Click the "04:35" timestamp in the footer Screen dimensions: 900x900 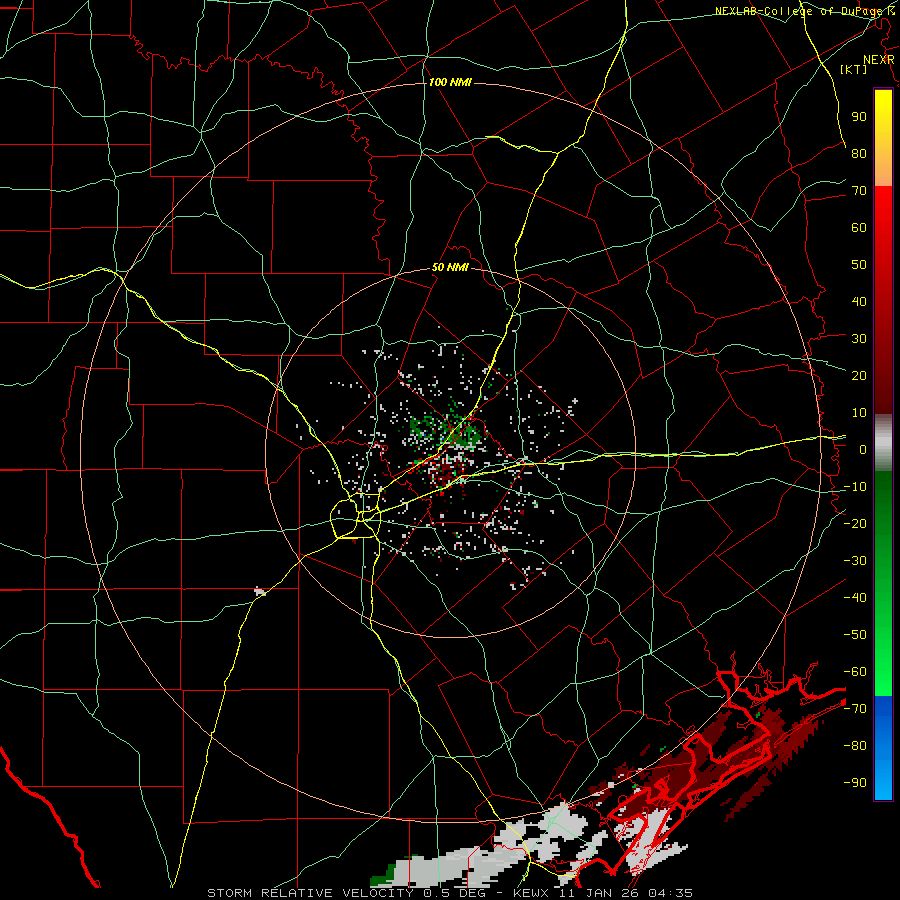[x=670, y=893]
